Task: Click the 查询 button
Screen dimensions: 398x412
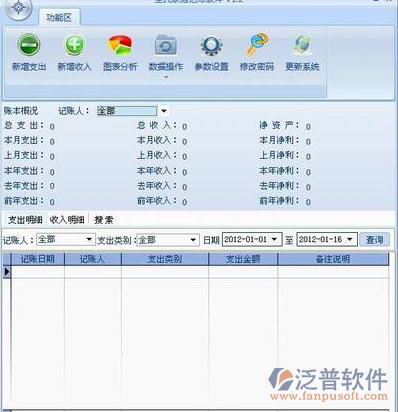Action: pos(374,239)
